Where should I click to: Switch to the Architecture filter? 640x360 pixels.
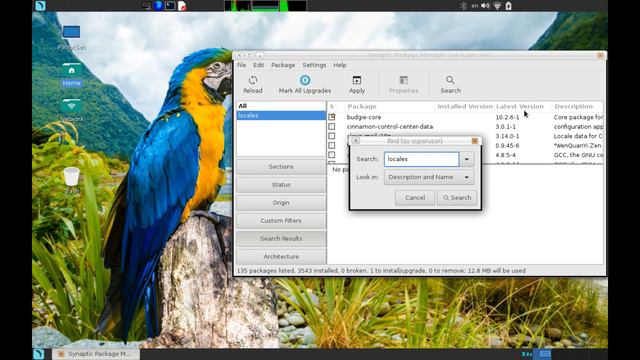281,256
